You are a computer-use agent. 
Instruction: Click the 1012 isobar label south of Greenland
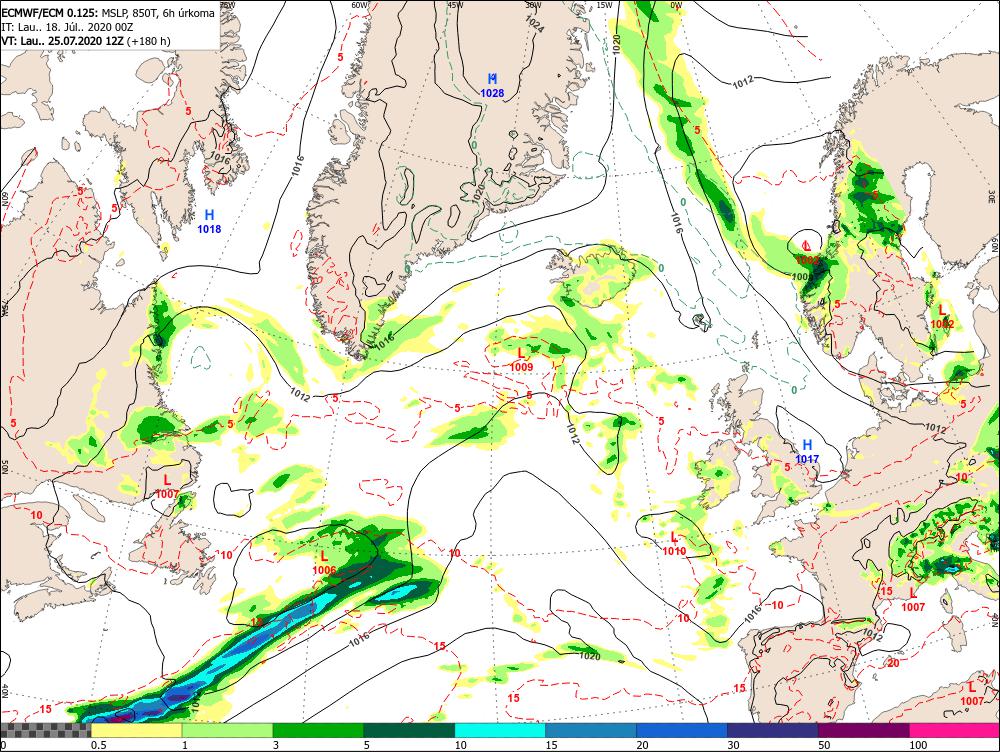click(x=300, y=395)
